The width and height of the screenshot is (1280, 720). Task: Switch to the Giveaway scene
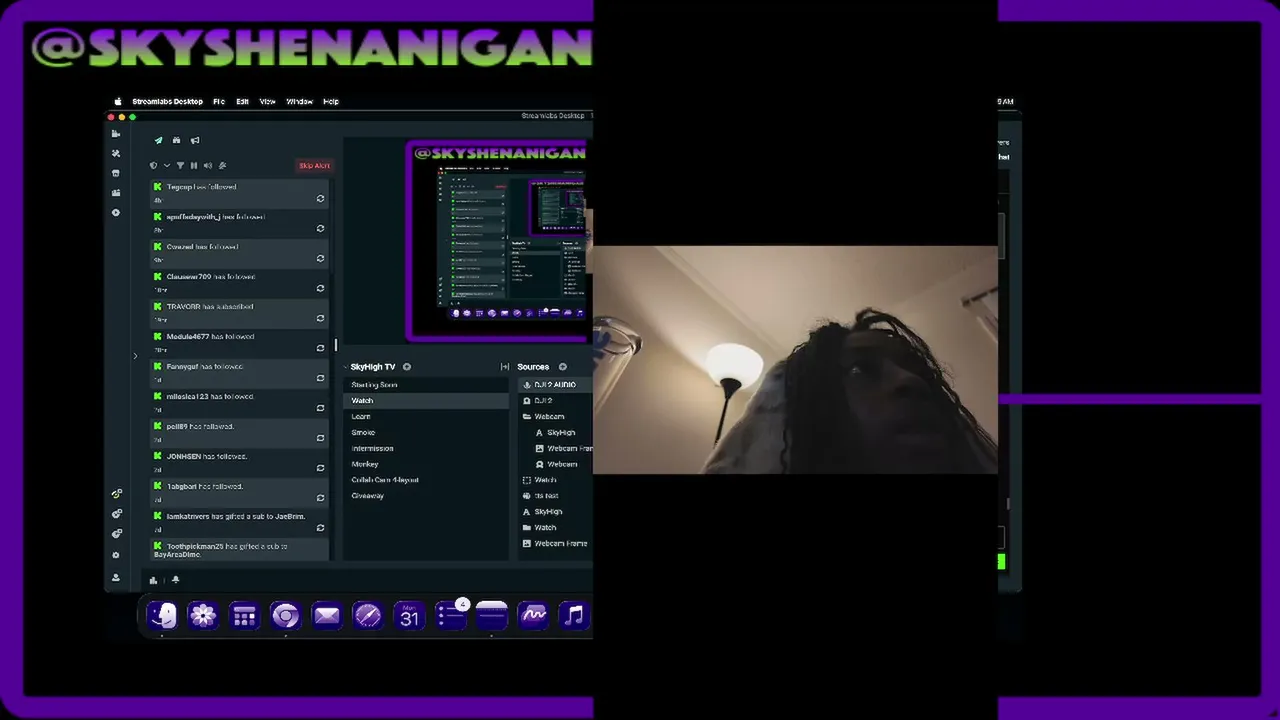coord(426,496)
